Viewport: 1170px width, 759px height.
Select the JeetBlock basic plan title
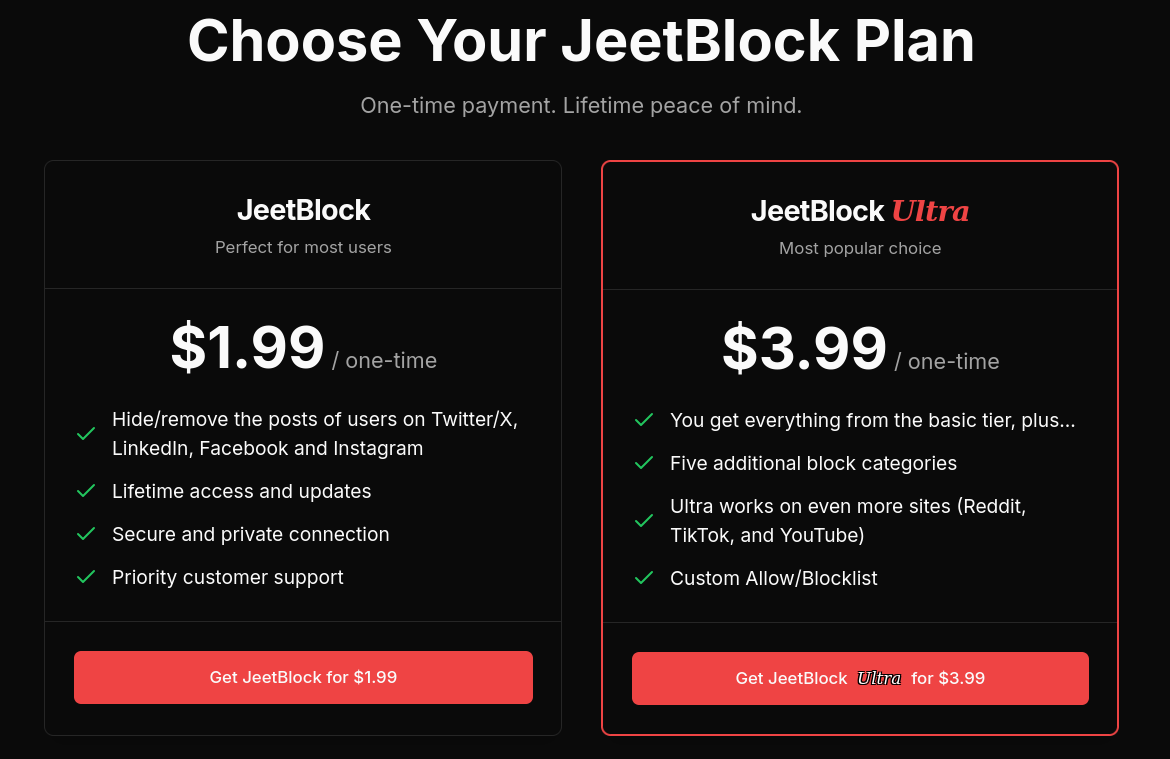coord(303,210)
